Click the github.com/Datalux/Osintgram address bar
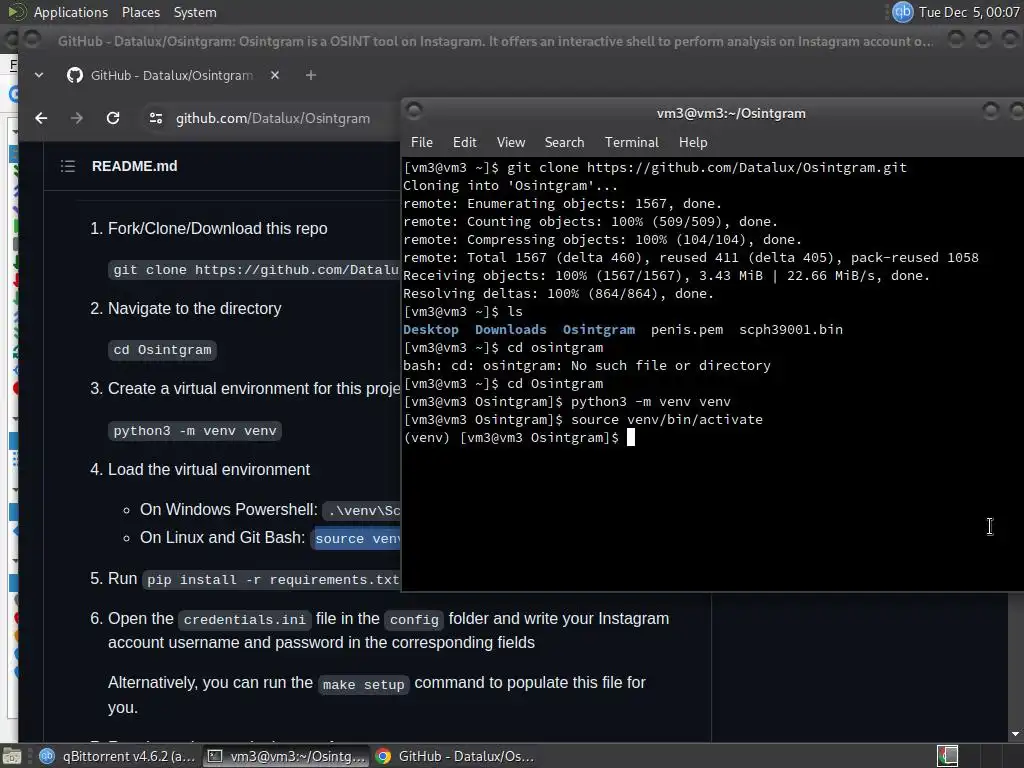Image resolution: width=1024 pixels, height=768 pixels. [273, 118]
